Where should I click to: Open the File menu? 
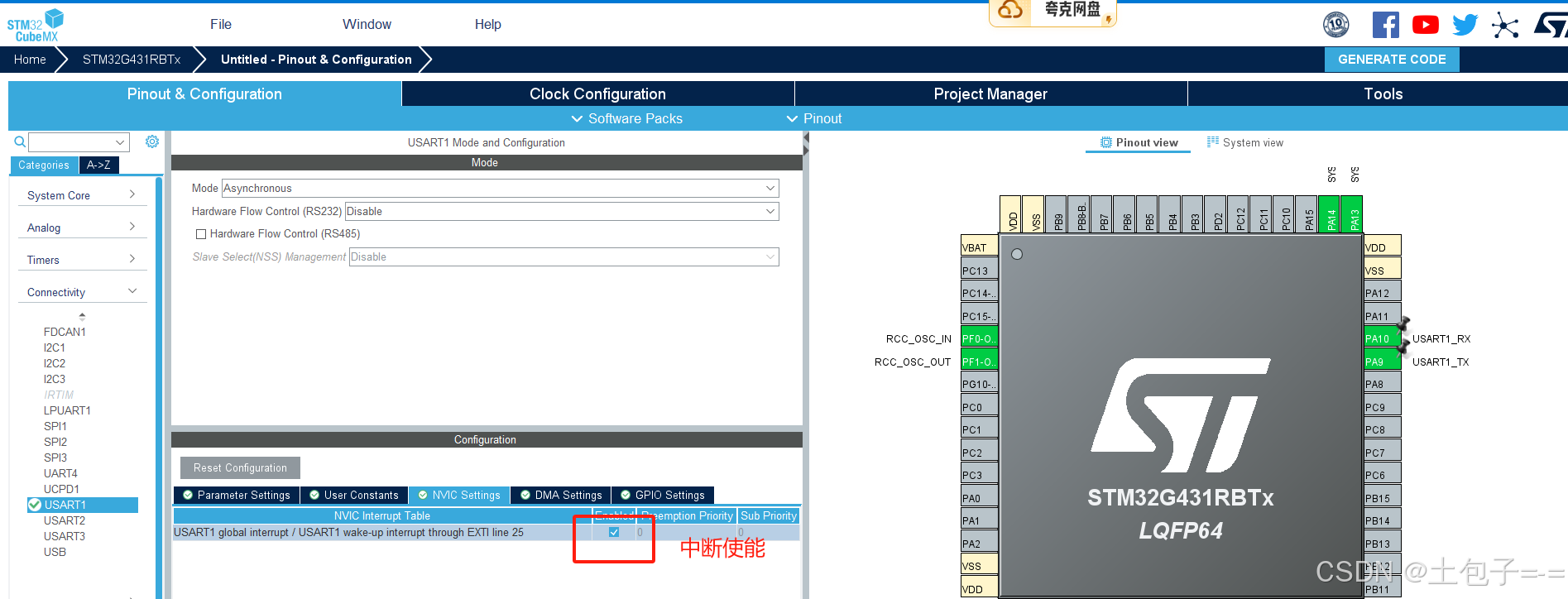point(221,24)
